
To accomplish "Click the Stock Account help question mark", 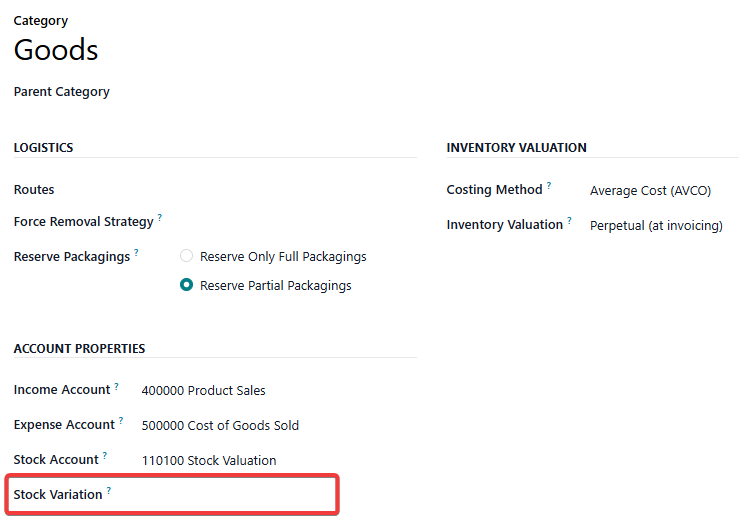I will click(105, 456).
